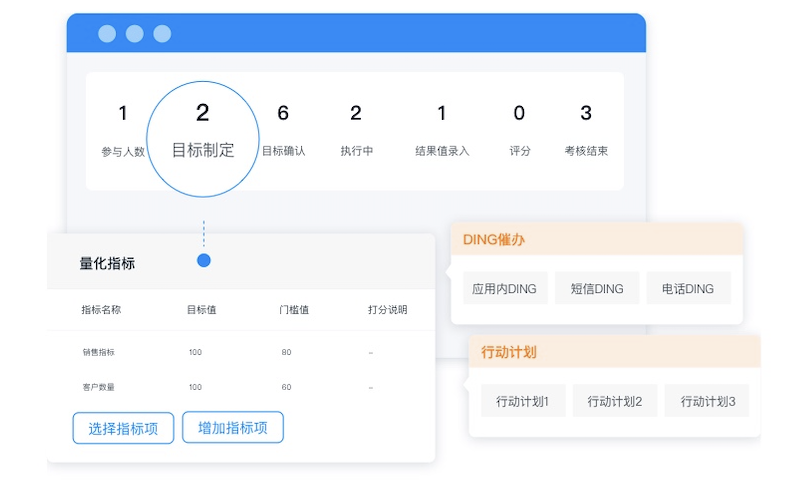
Task: Click the third window control dot
Action: pyautogui.click(x=162, y=34)
